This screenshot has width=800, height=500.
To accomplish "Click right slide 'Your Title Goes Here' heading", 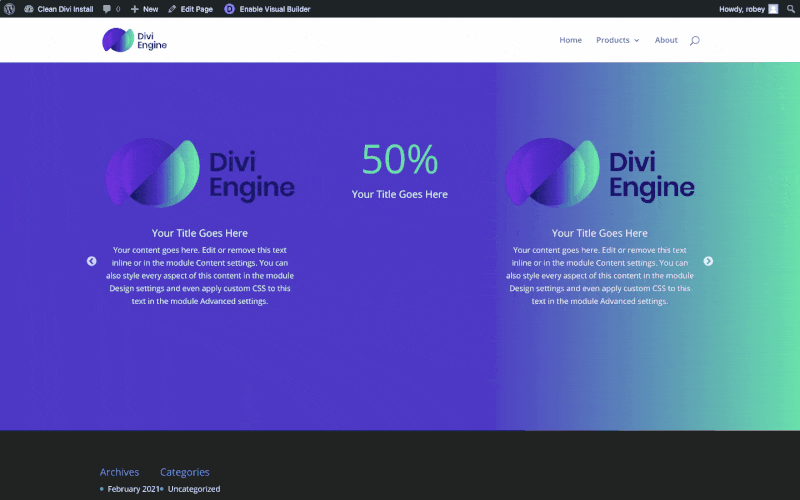I will tap(599, 233).
